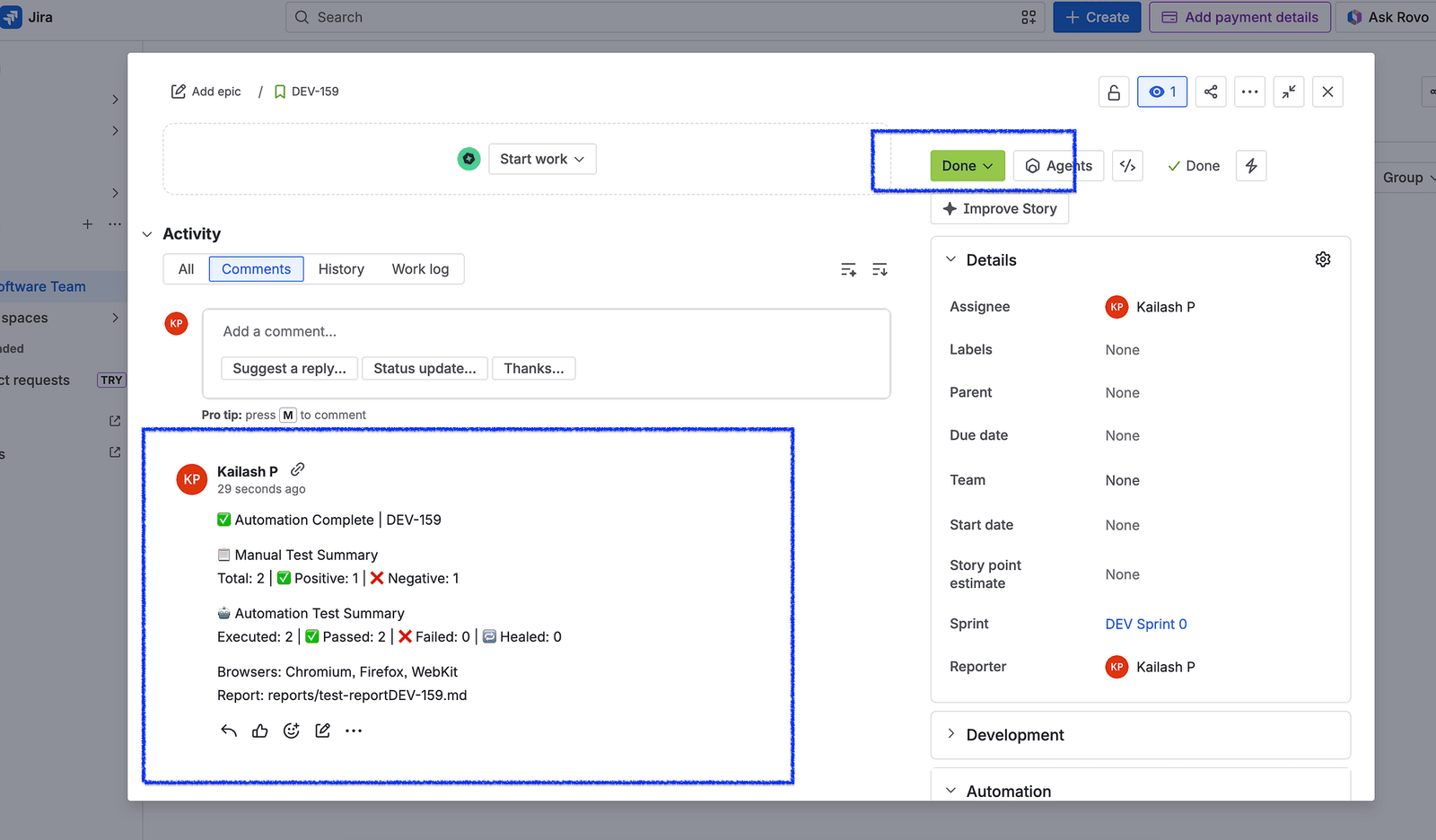Click the Add a comment field
This screenshot has height=840, width=1436.
(x=547, y=332)
